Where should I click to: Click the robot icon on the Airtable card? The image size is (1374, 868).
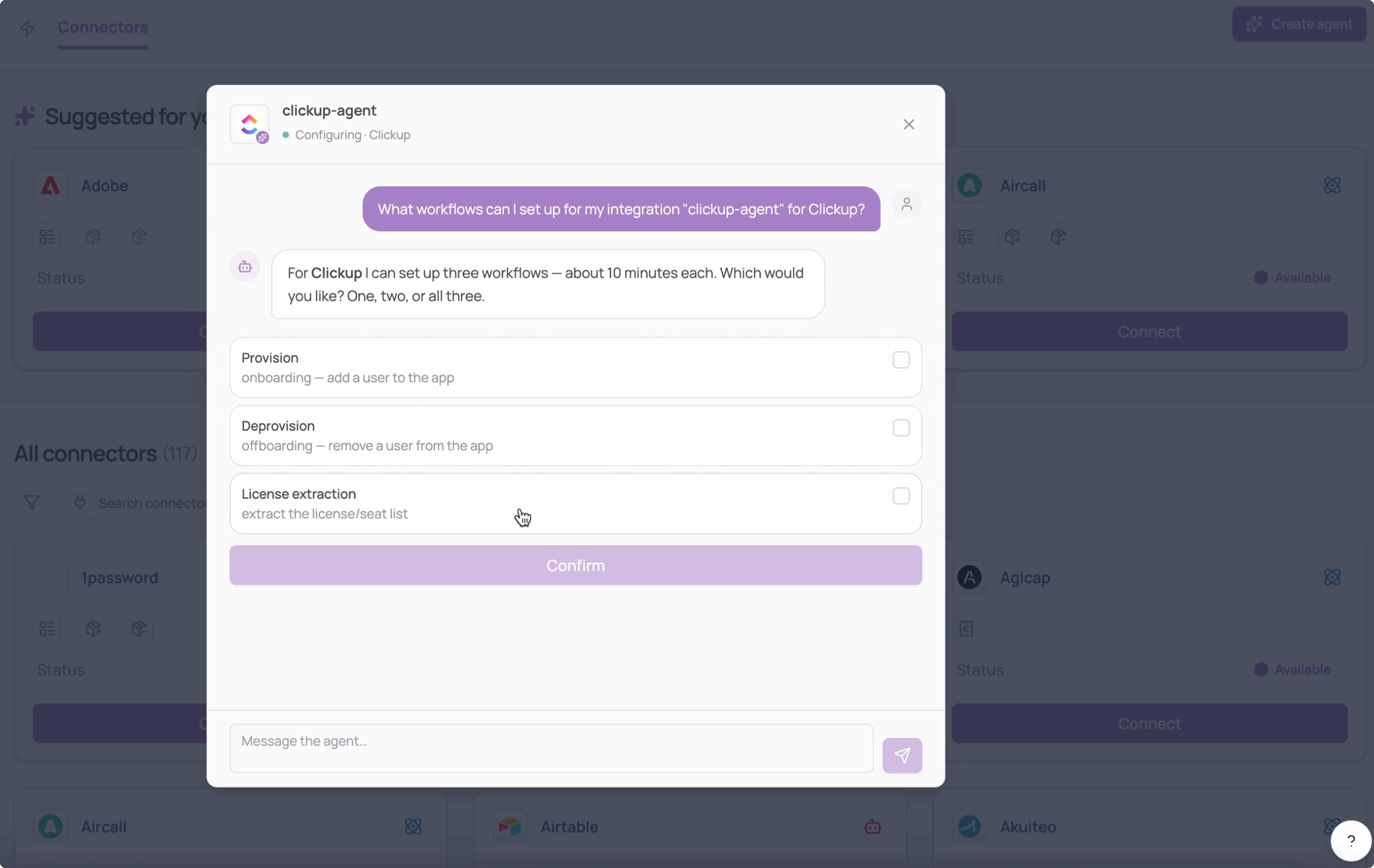coord(872,826)
